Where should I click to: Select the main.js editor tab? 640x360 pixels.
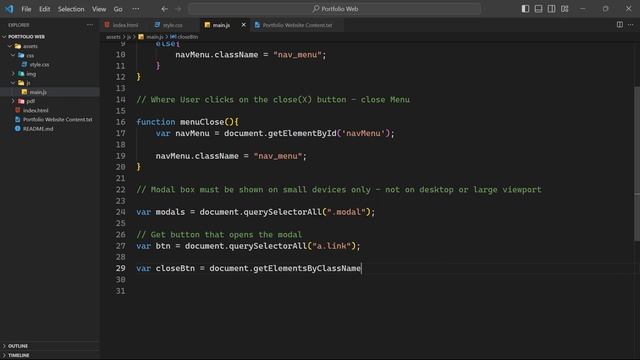click(x=221, y=25)
